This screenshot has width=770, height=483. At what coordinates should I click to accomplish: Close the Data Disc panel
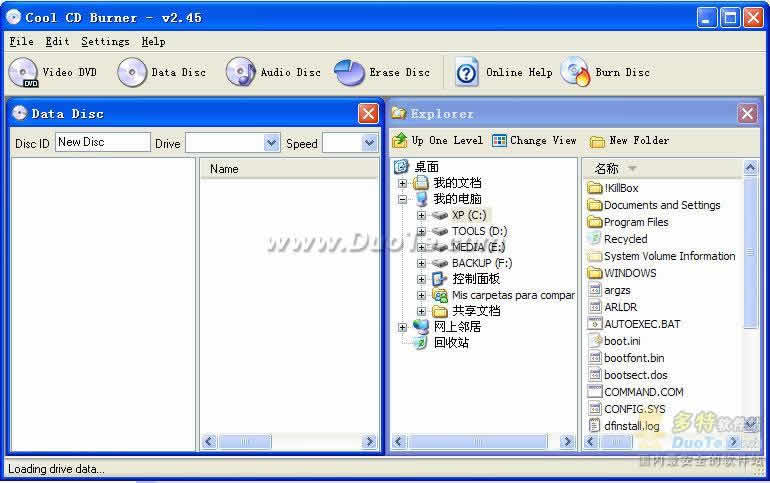368,113
